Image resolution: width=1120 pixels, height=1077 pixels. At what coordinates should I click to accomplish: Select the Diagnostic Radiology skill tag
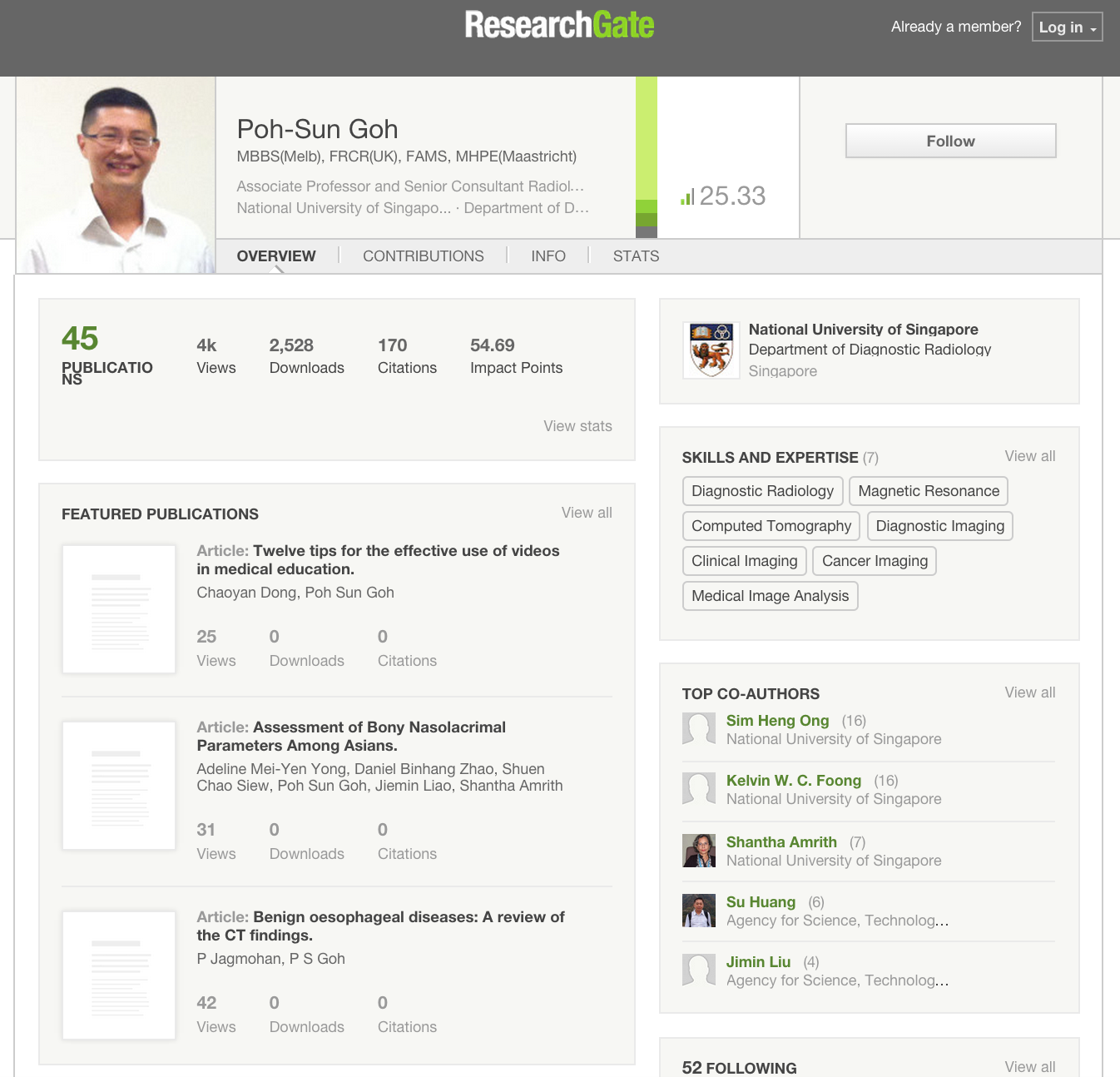pos(763,491)
